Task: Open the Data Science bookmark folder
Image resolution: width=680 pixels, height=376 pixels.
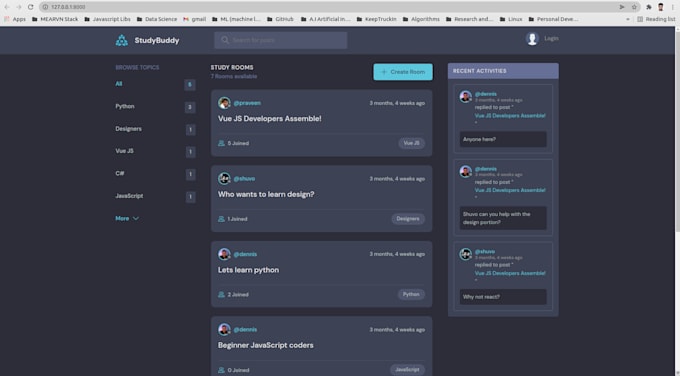Action: pos(157,19)
